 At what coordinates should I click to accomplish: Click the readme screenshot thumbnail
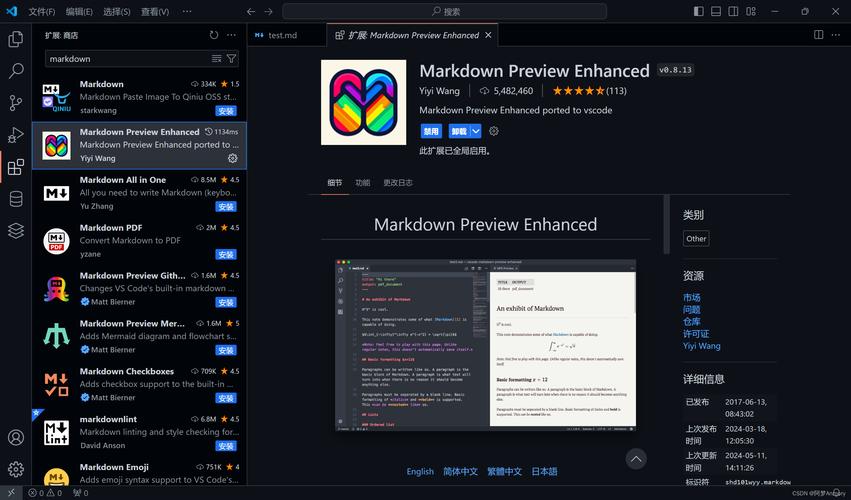(x=485, y=345)
